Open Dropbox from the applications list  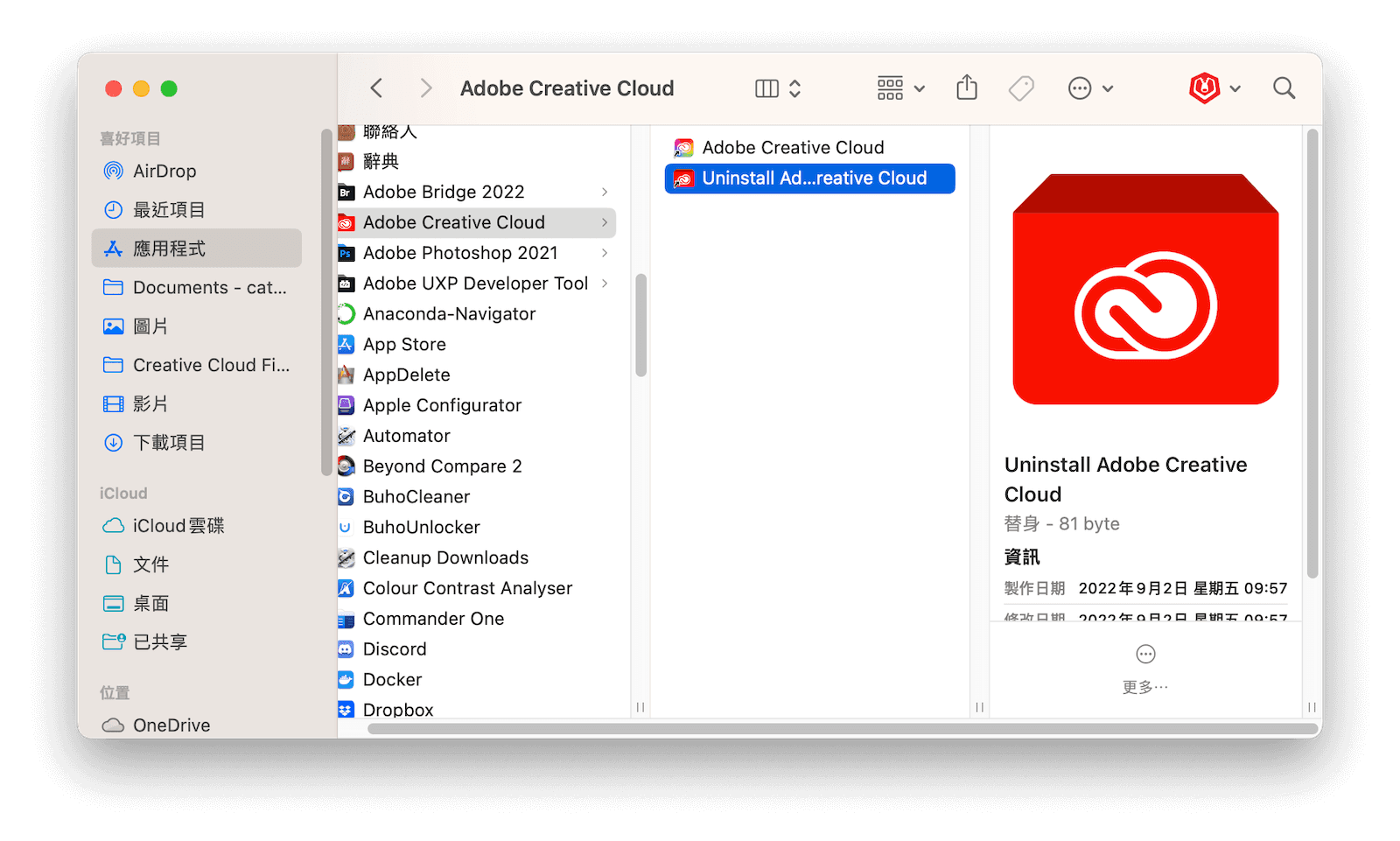[398, 709]
